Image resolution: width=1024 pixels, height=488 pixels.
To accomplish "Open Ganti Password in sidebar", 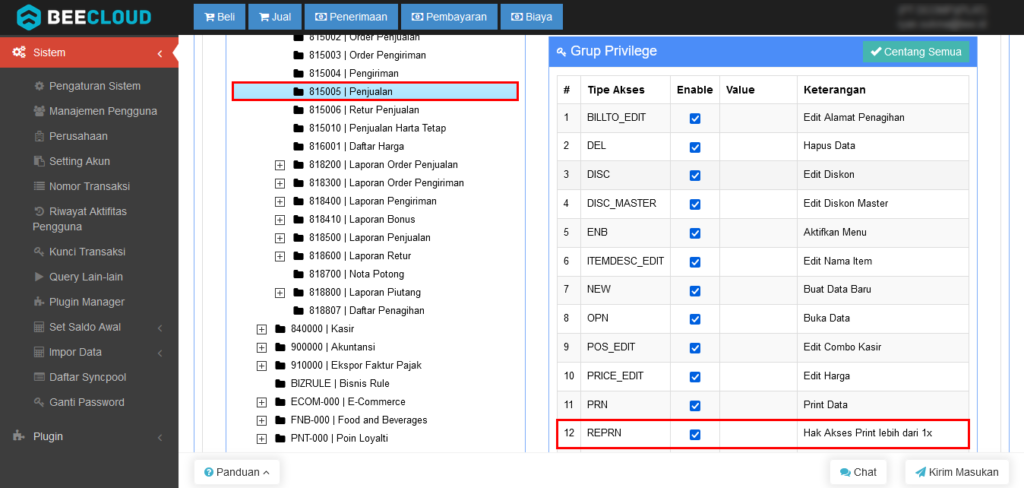I will (86, 402).
